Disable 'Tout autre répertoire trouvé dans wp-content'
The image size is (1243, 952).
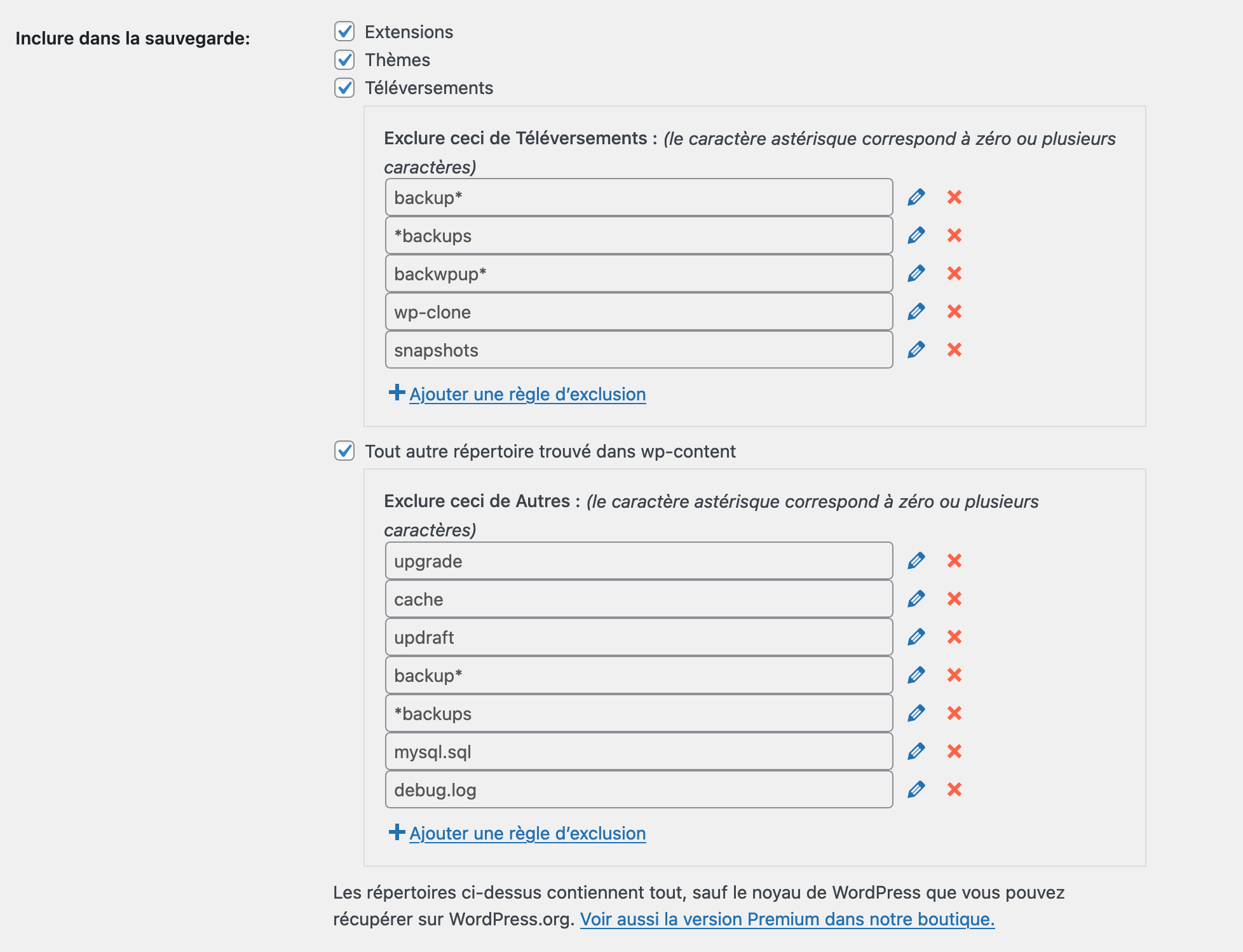pyautogui.click(x=344, y=451)
